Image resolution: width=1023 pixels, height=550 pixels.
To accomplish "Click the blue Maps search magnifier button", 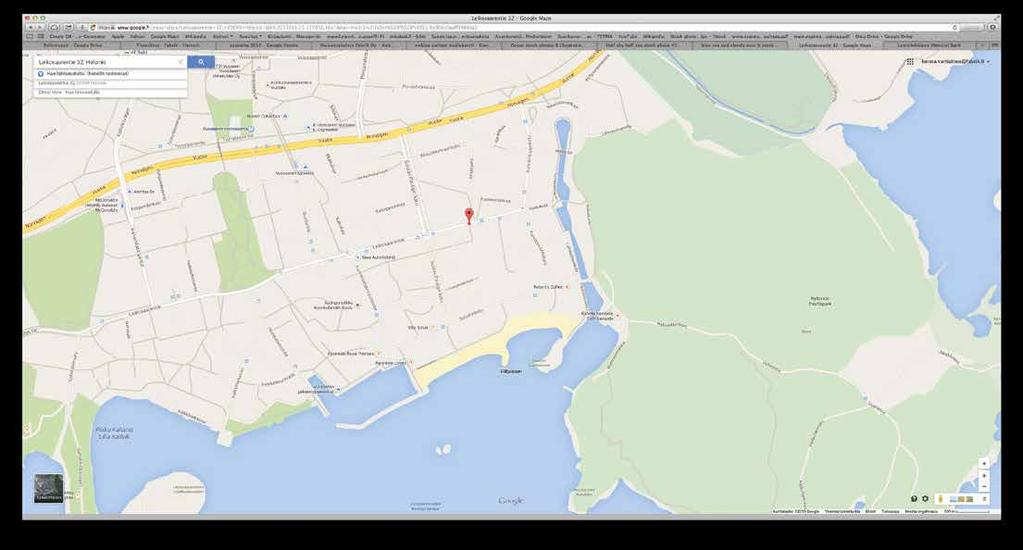I will 201,62.
